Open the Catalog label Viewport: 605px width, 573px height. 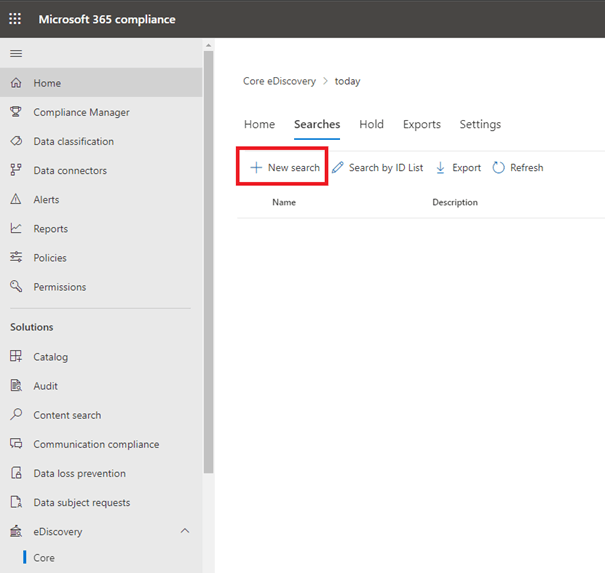coord(51,357)
